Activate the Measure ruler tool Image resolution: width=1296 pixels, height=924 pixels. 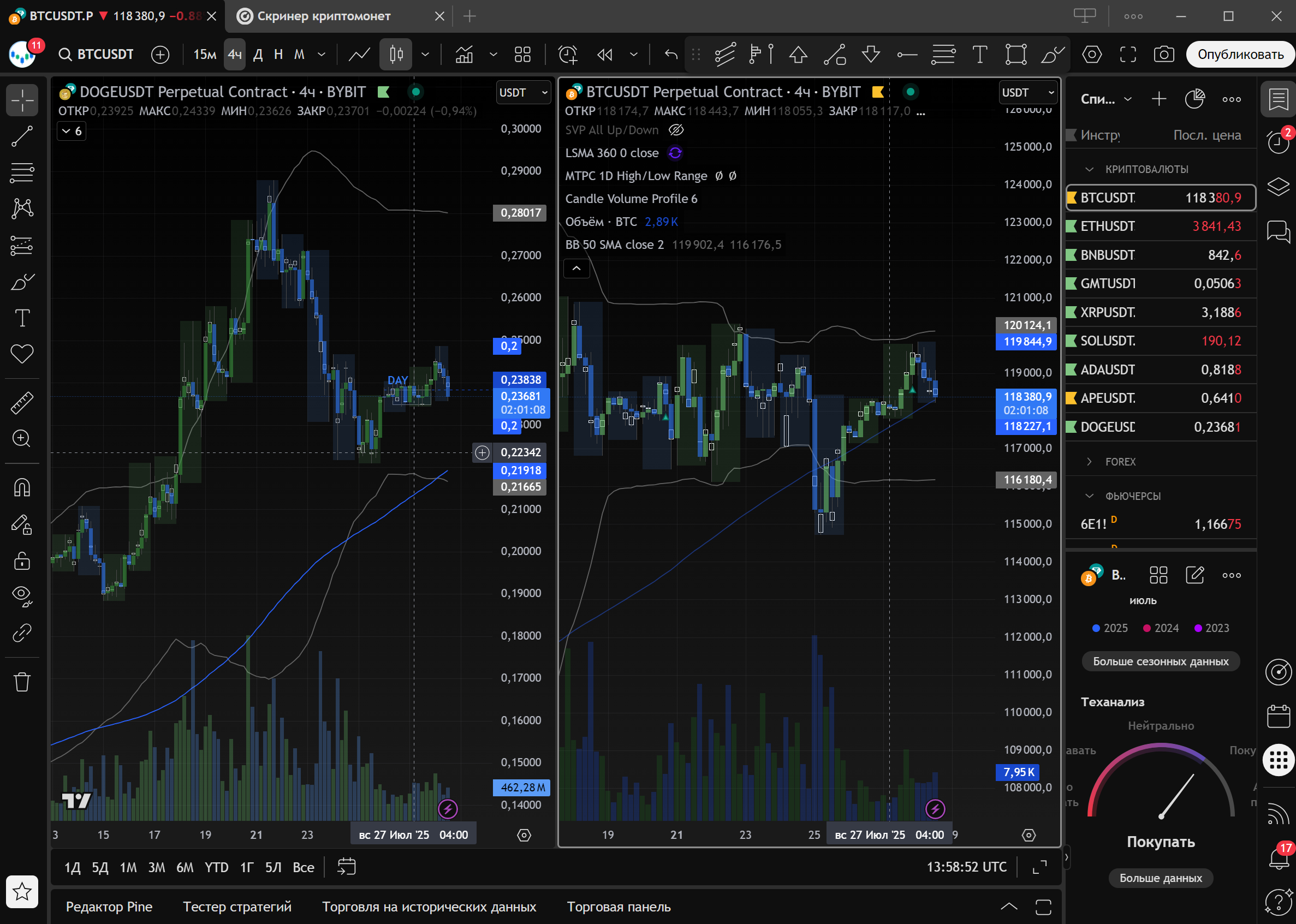tap(22, 403)
